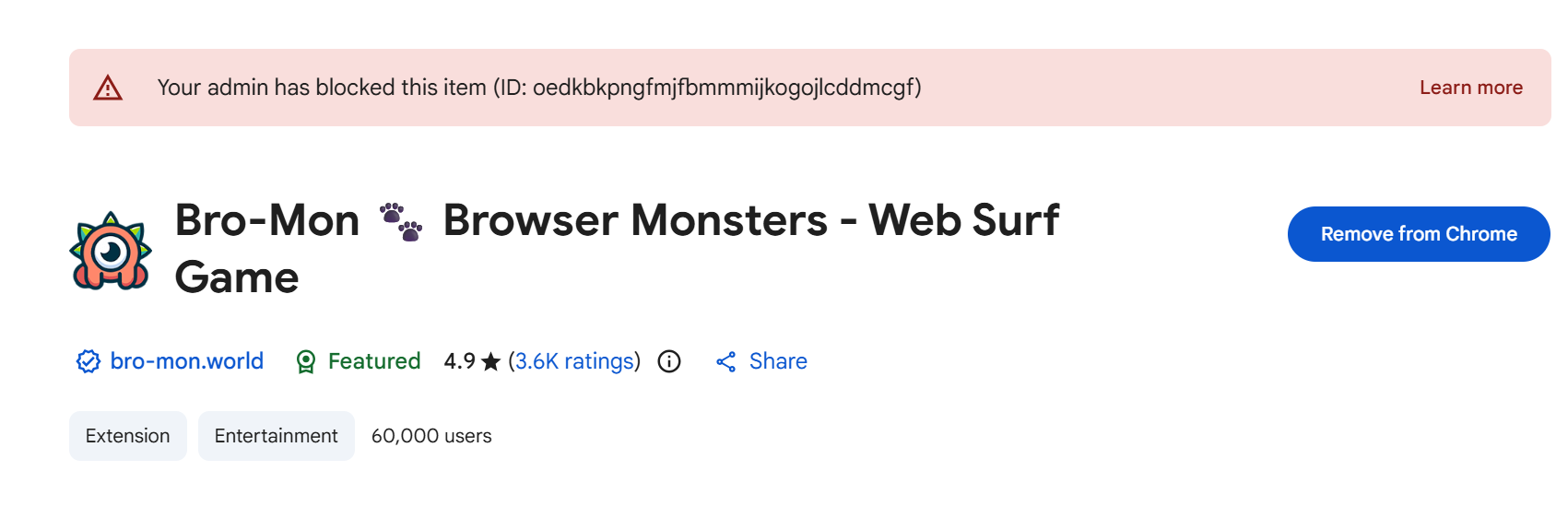The width and height of the screenshot is (1568, 506).
Task: Select the Extension category chip
Action: (x=128, y=436)
